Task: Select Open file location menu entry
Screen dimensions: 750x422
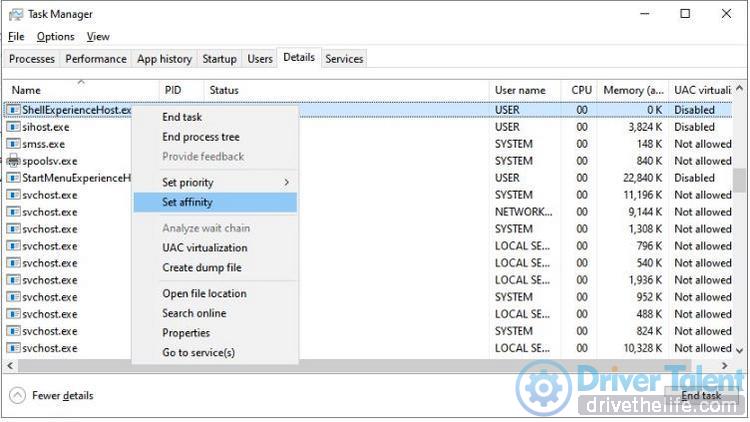Action: [x=204, y=294]
